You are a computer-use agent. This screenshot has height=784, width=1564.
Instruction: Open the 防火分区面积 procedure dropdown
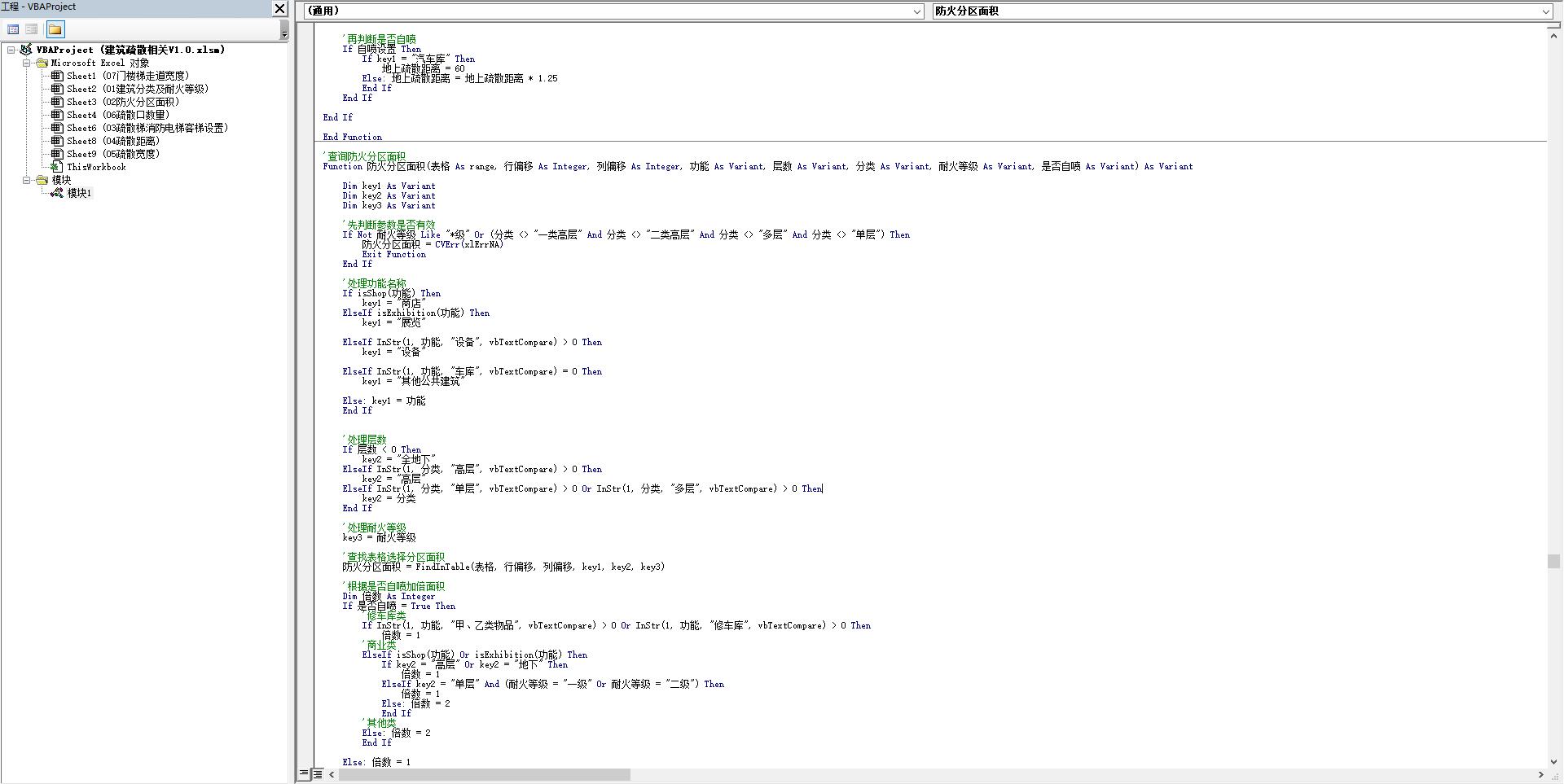click(x=1545, y=11)
